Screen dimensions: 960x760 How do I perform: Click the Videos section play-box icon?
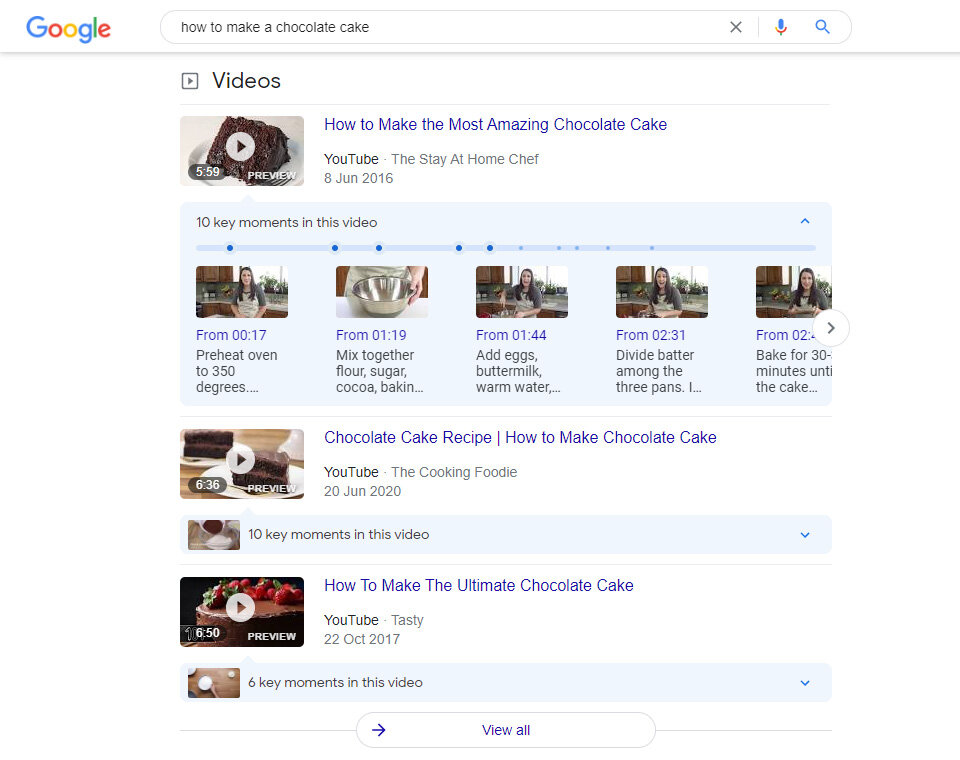(190, 81)
